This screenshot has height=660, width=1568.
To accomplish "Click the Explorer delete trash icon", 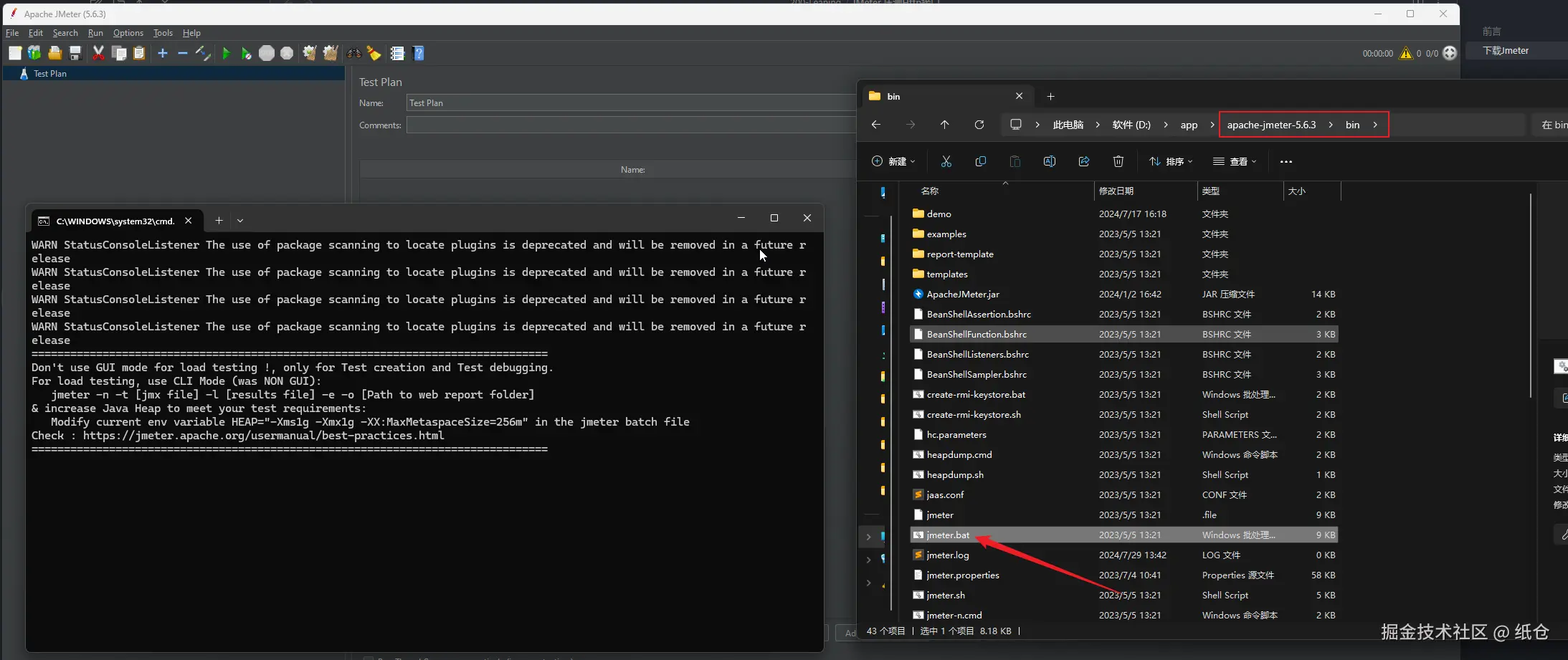I will tap(1118, 162).
